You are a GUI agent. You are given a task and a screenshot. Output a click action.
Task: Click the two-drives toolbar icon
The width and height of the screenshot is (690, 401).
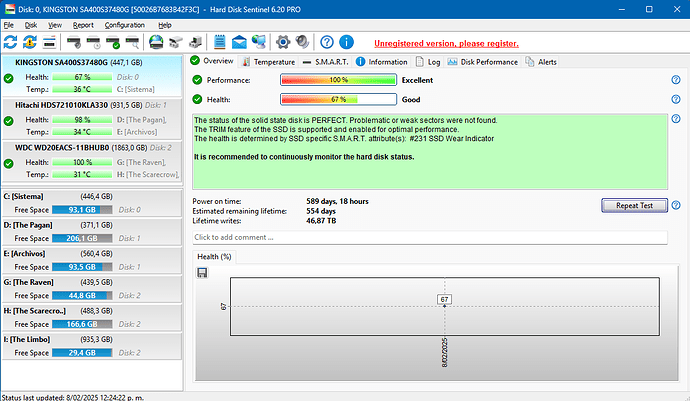(176, 42)
